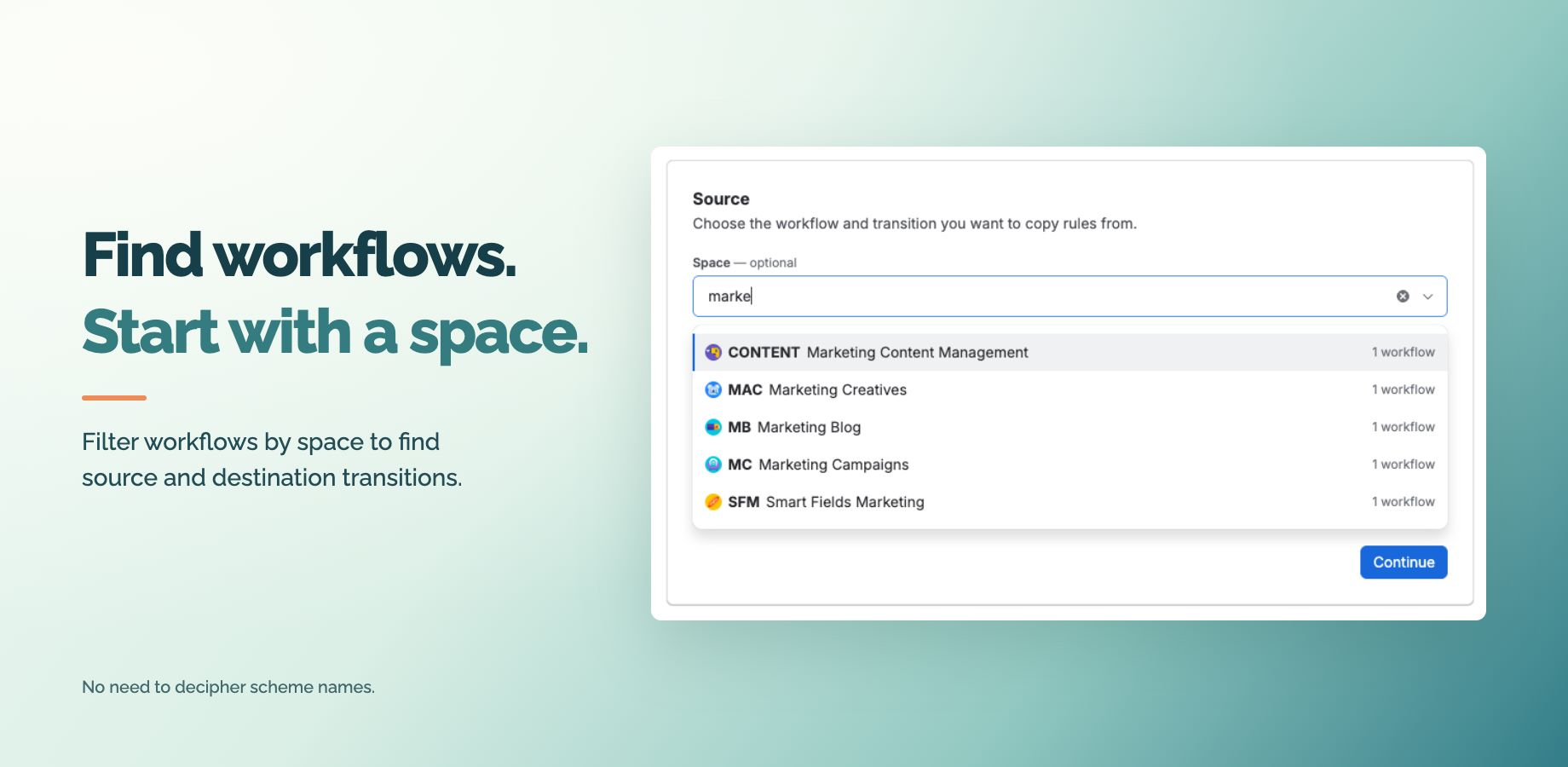Toggle the Space dropdown chevron
This screenshot has width=1568, height=767.
pos(1427,297)
